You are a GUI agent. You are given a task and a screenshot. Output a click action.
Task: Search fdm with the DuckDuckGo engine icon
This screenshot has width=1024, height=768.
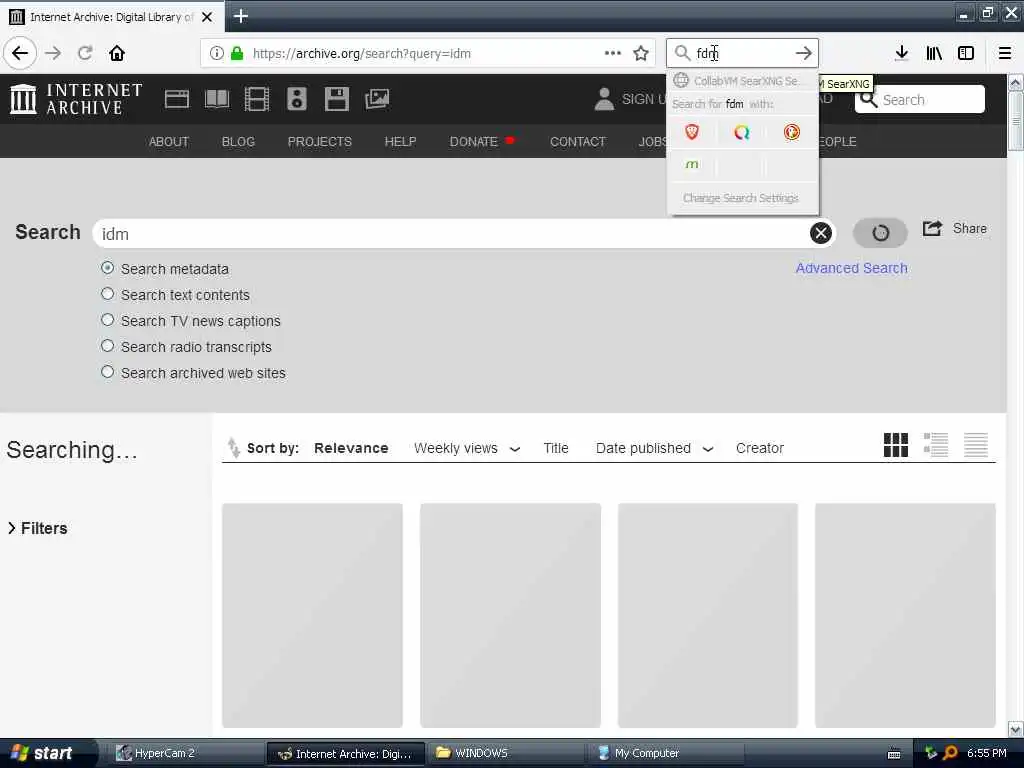coord(792,133)
